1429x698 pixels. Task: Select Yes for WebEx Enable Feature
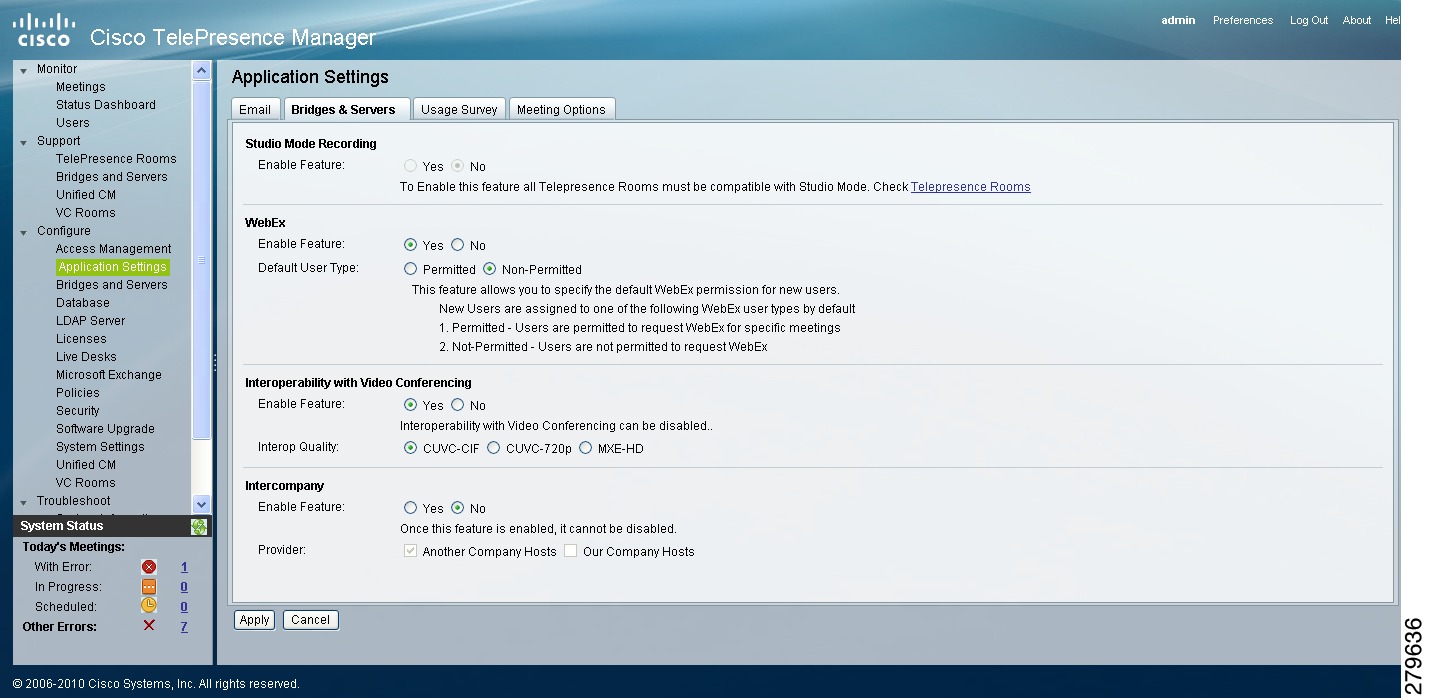(411, 244)
